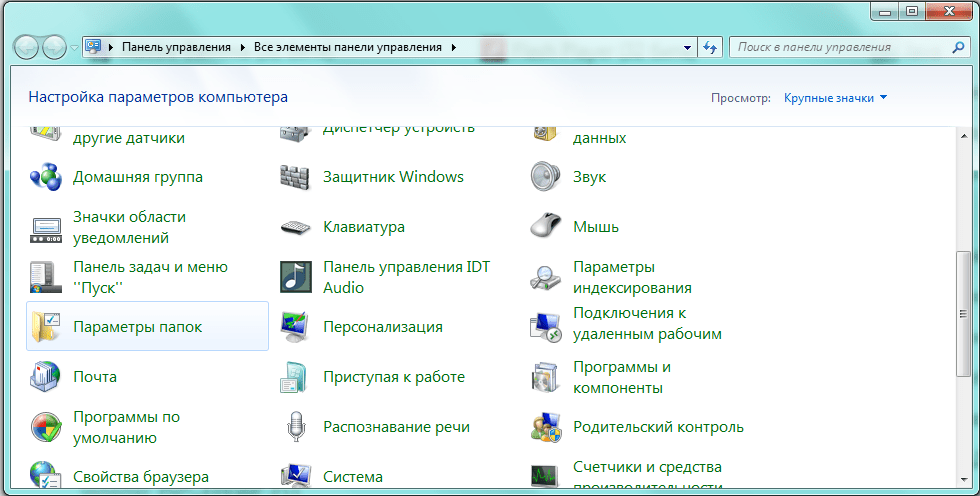Image resolution: width=980 pixels, height=496 pixels.
Task: Open the Домашняя группа link
Action: tap(138, 177)
